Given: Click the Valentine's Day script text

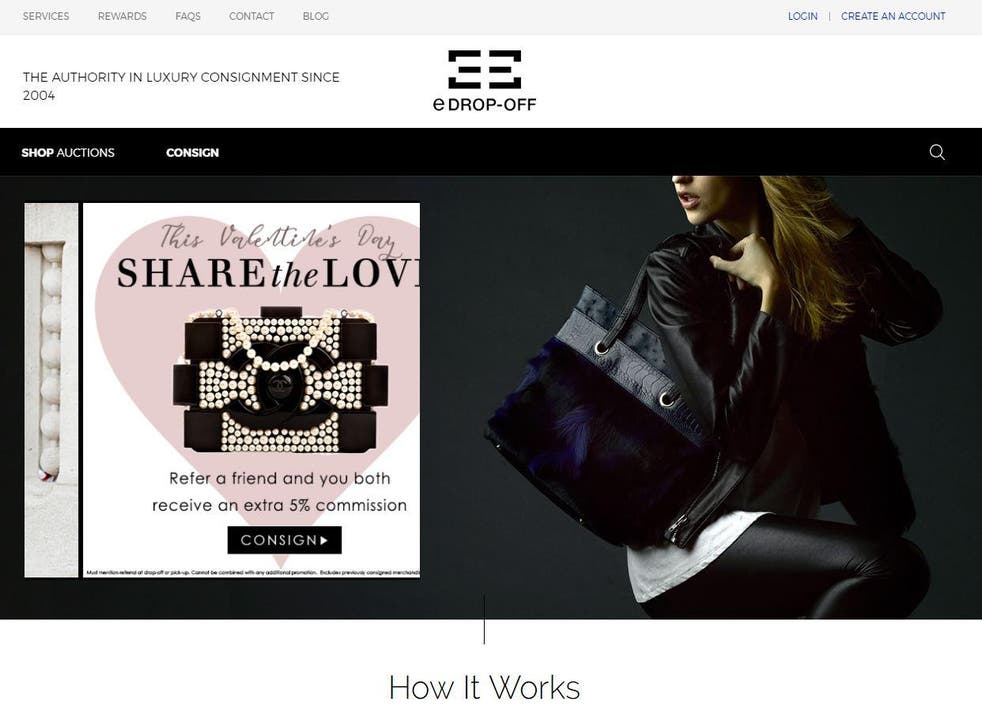Looking at the screenshot, I should 279,239.
